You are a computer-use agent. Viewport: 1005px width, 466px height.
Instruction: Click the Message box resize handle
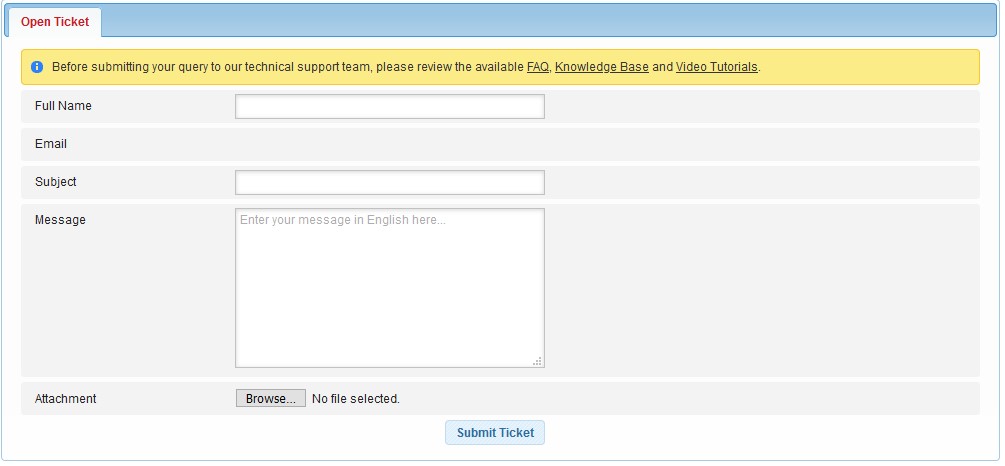pos(538,362)
